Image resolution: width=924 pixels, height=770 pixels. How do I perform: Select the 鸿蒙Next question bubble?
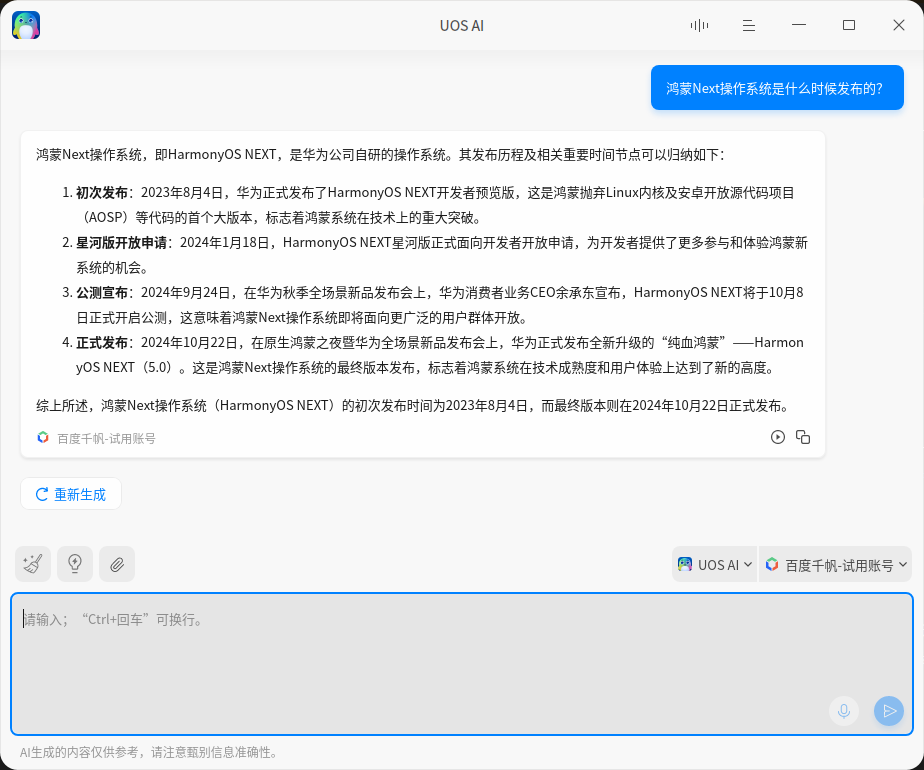point(777,87)
